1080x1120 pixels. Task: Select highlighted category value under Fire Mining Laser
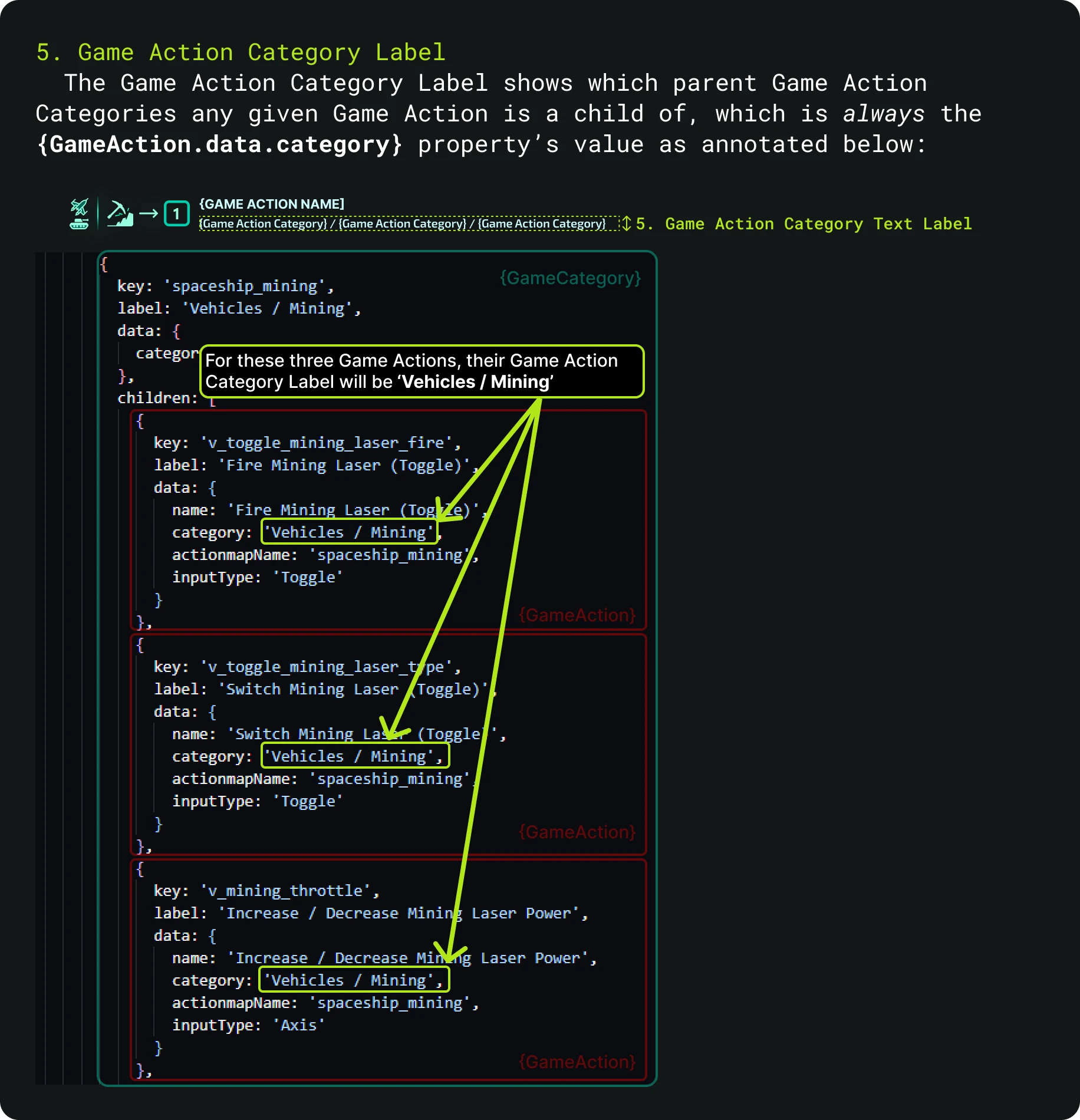(350, 532)
